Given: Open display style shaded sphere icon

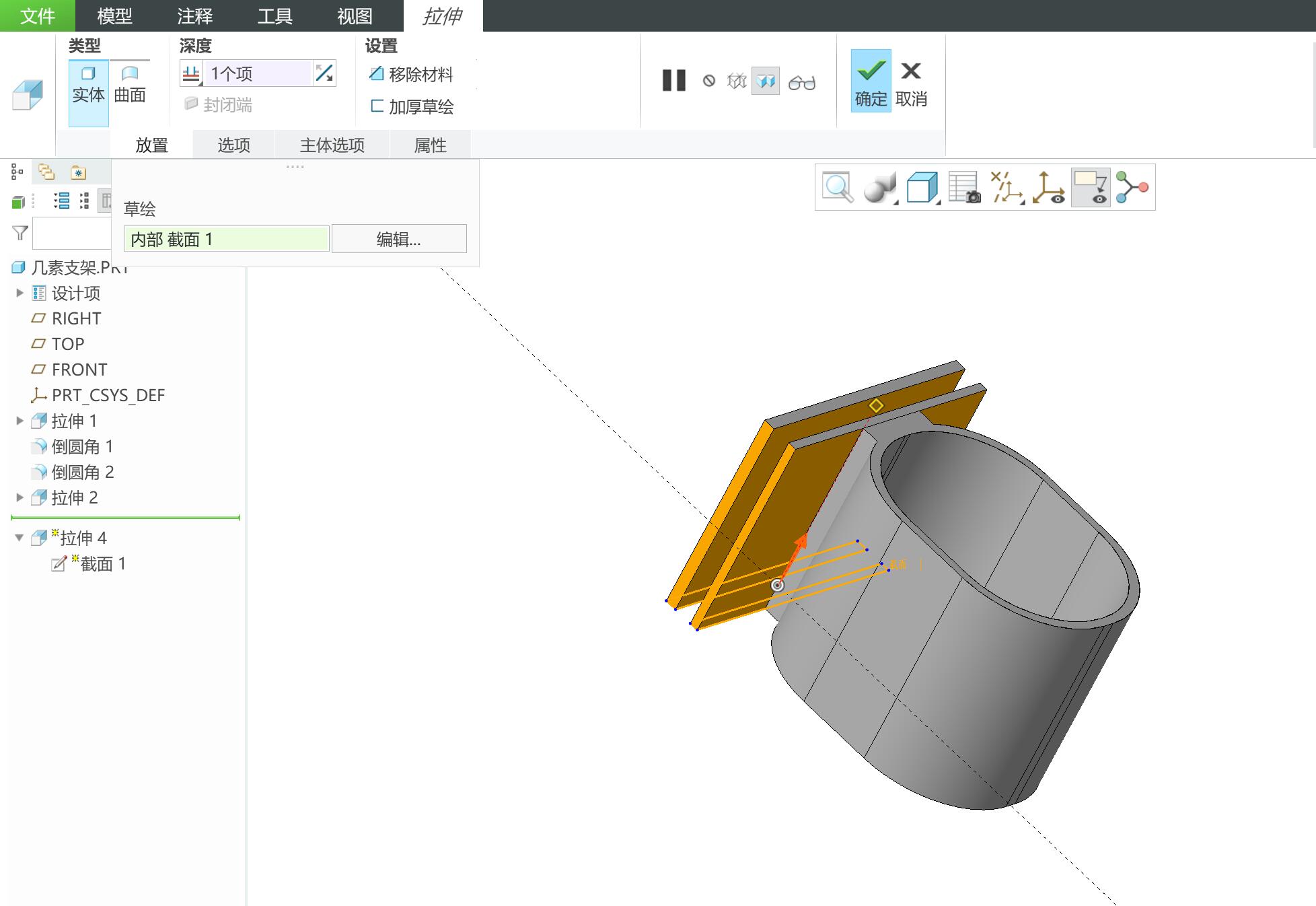Looking at the screenshot, I should click(880, 187).
